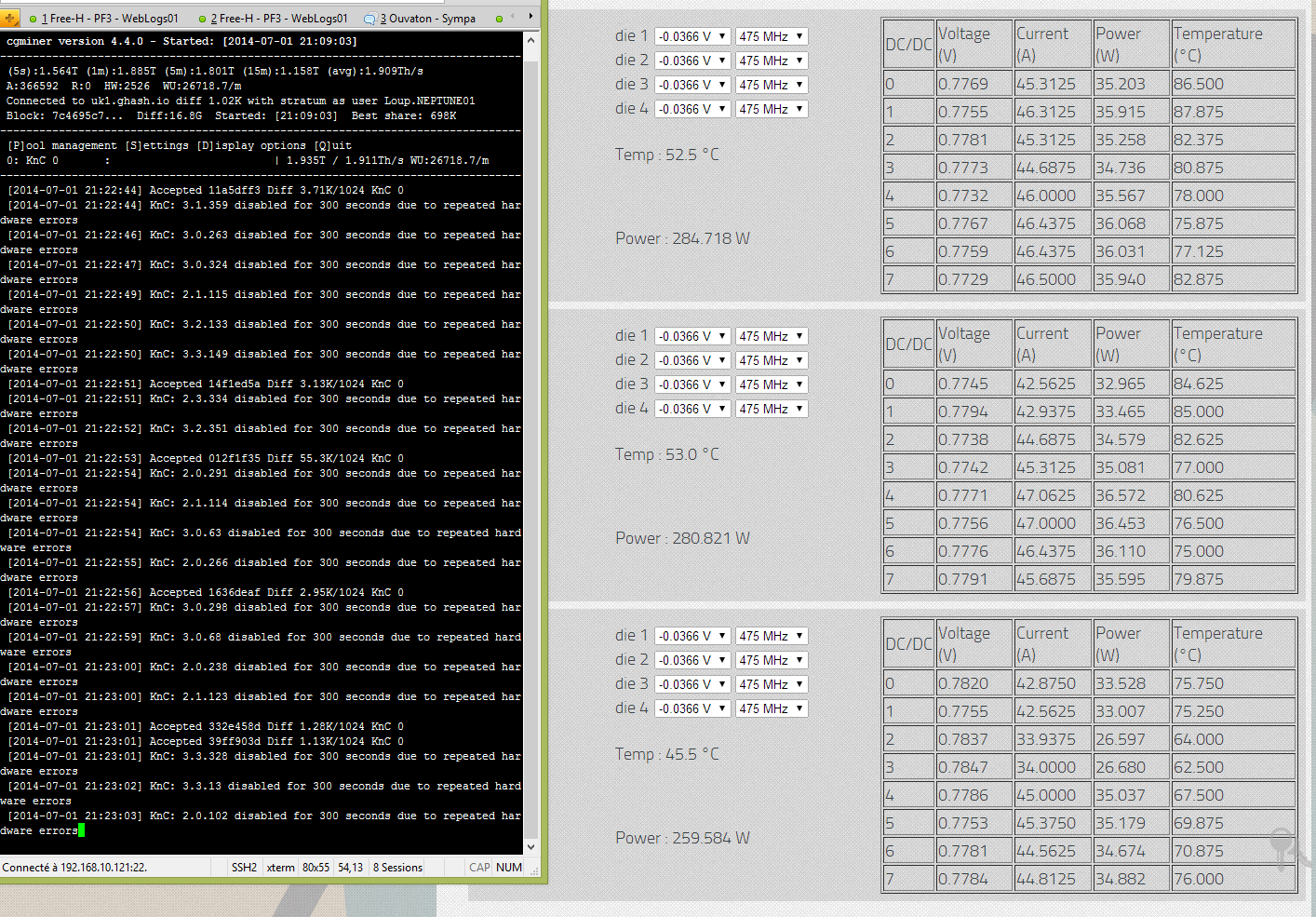The image size is (1316, 917).
Task: Open die 4 voltage dropdown in 284.718 W section
Action: [x=692, y=109]
